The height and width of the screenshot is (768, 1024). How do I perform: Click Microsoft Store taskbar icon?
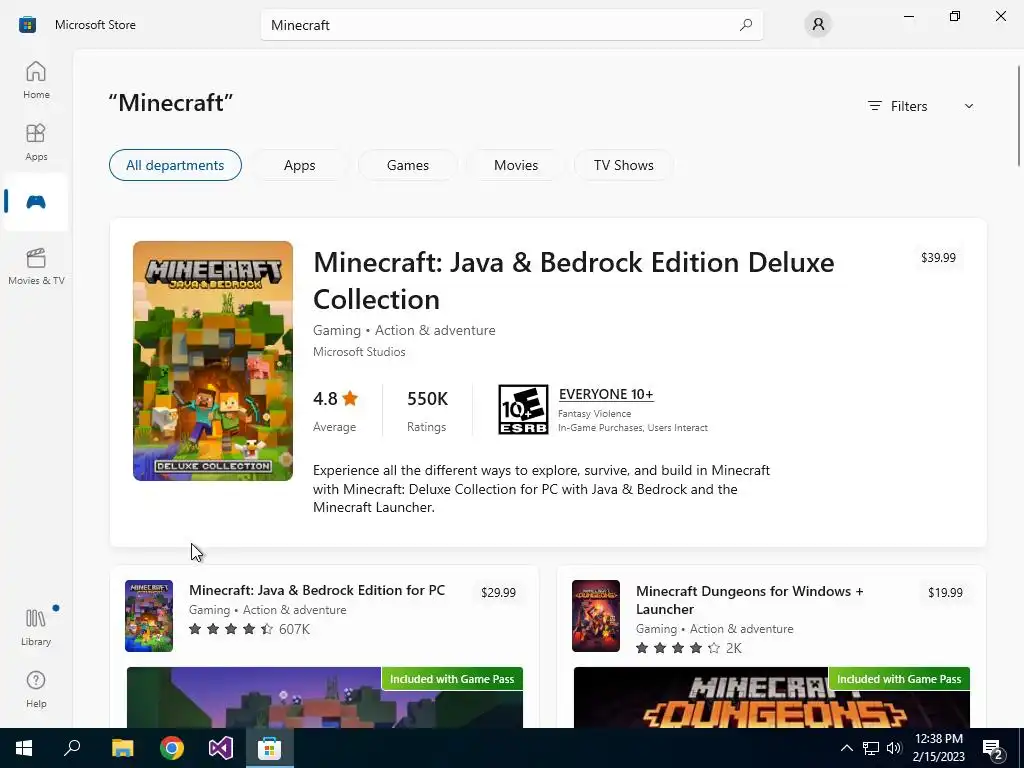click(x=269, y=748)
